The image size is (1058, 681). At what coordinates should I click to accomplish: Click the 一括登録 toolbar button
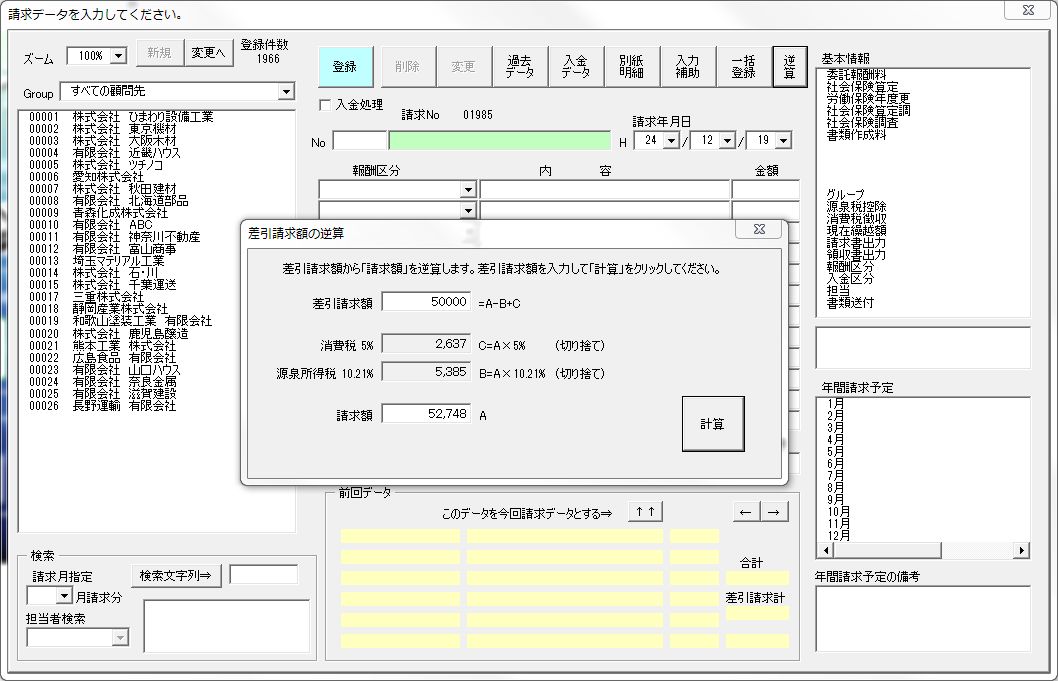(743, 67)
